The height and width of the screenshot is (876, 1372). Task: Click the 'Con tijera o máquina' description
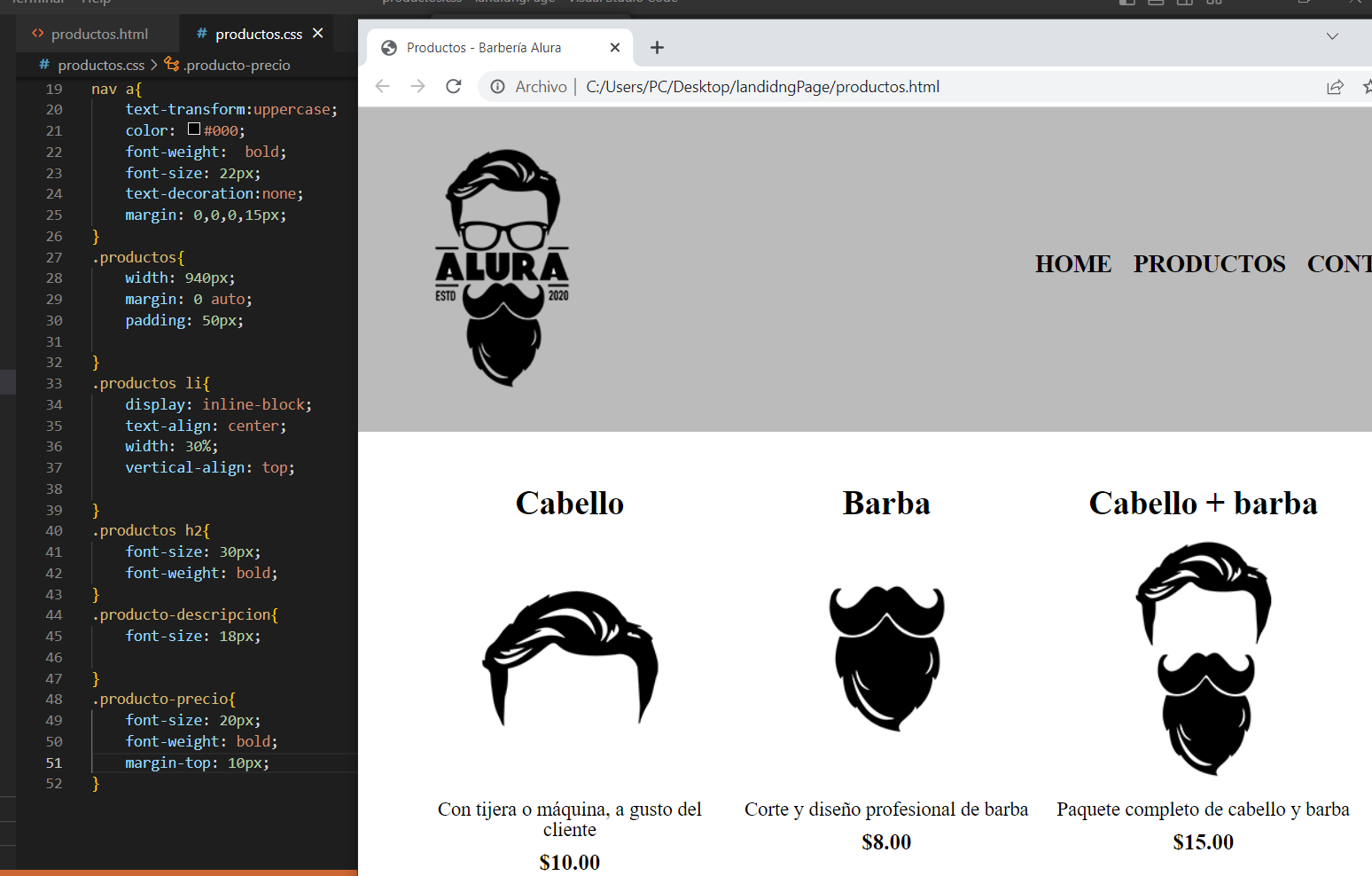pos(570,819)
